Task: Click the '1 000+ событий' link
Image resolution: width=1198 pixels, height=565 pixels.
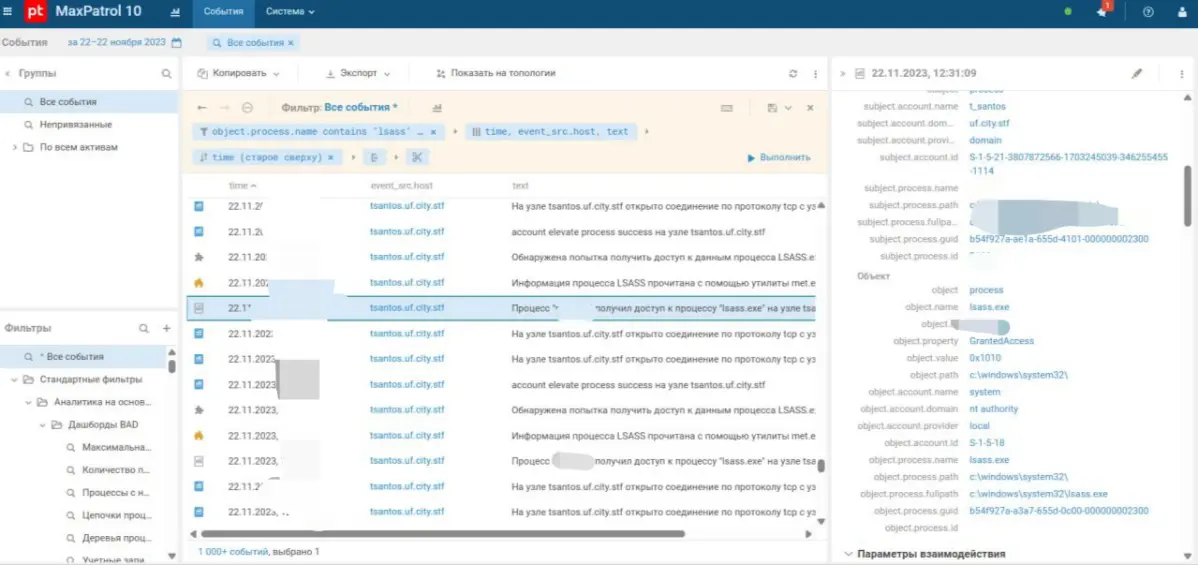Action: point(233,551)
